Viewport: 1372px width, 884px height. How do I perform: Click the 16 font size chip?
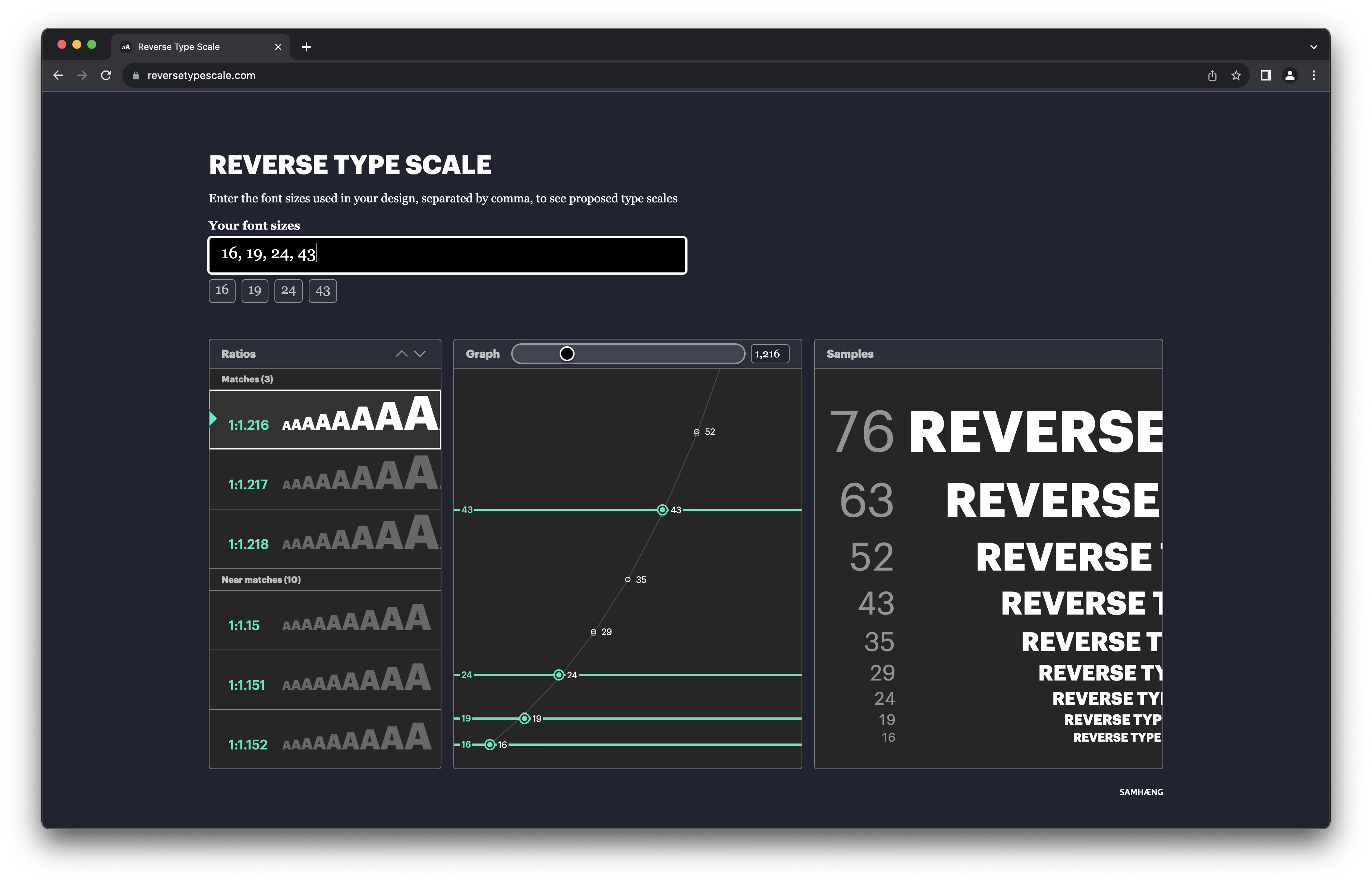point(222,290)
